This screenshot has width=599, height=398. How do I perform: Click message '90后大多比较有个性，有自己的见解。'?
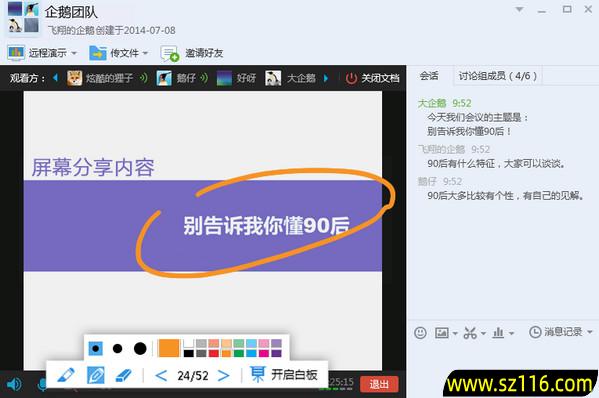(506, 196)
